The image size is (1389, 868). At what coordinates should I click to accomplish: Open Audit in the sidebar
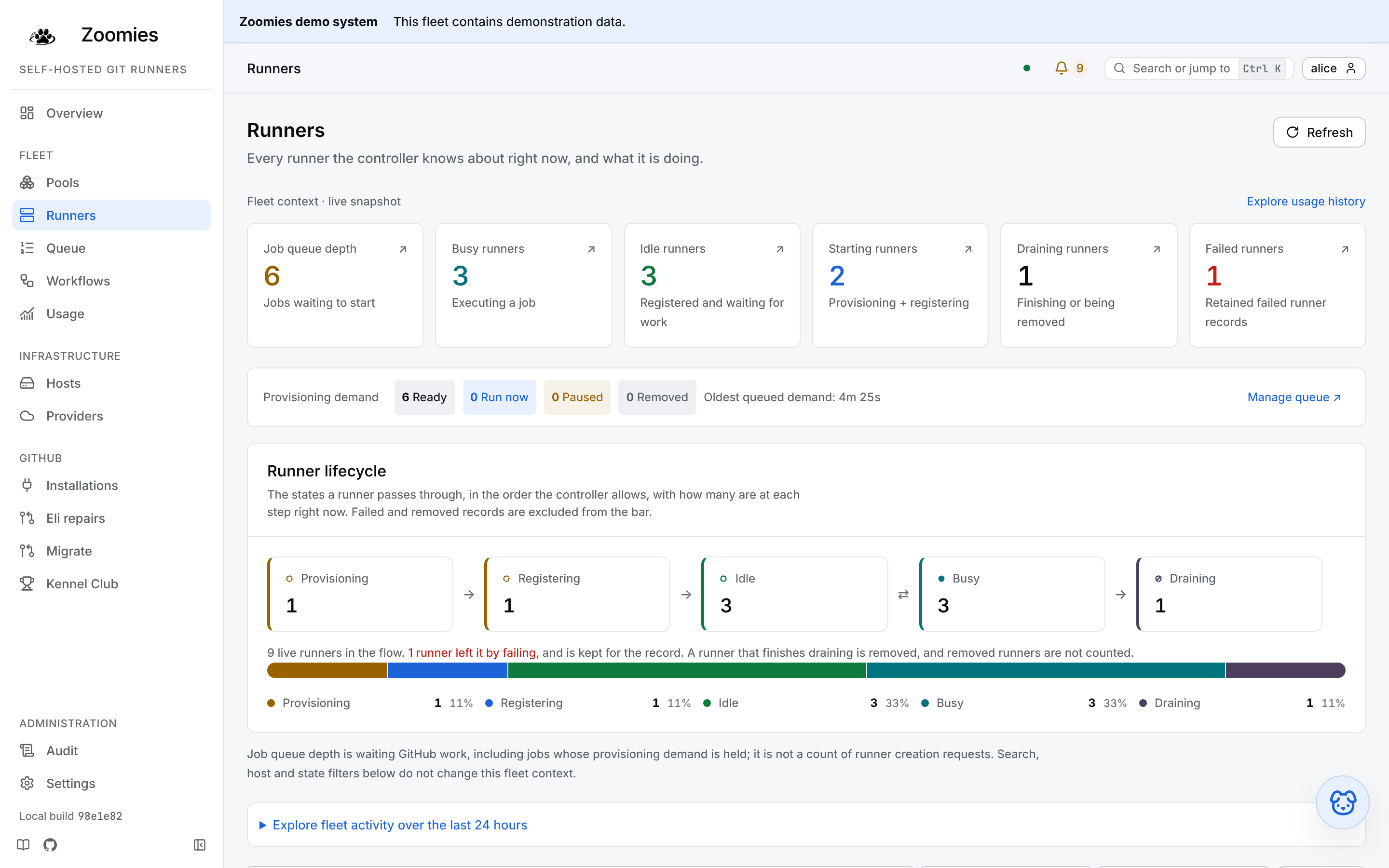[x=111, y=750]
